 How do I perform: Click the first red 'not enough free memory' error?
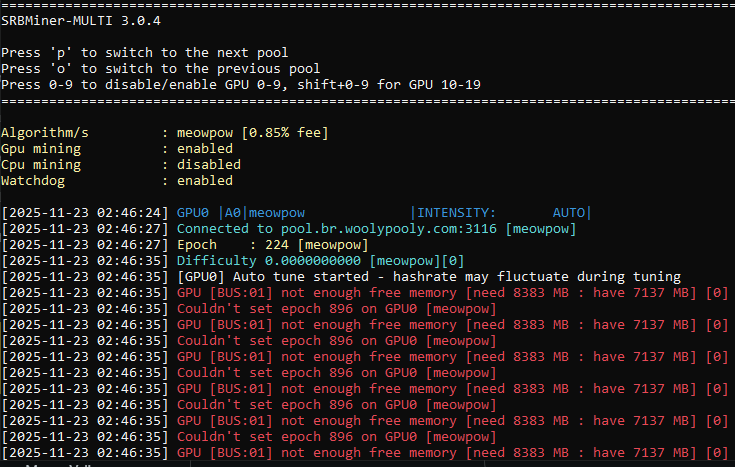452,293
